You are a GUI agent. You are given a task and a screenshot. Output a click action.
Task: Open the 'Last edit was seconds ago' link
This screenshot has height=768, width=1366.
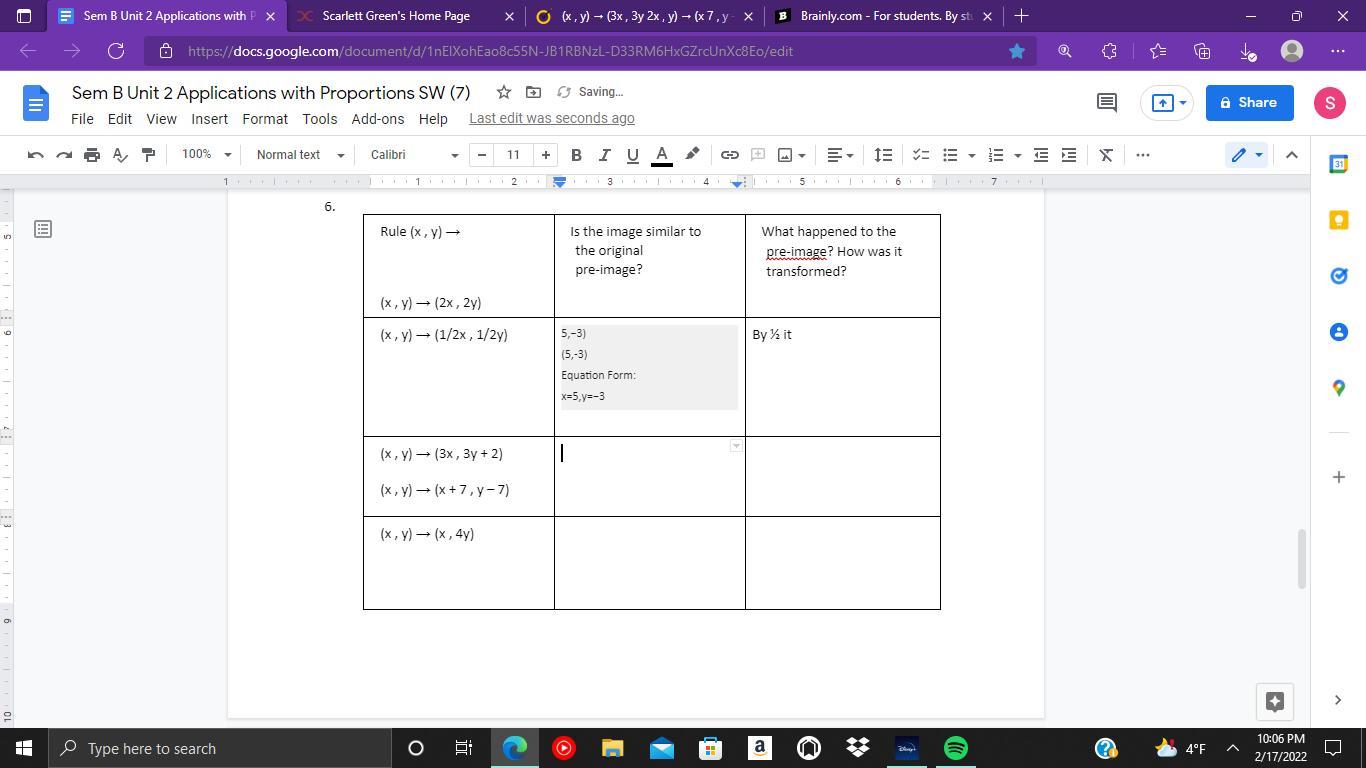552,118
